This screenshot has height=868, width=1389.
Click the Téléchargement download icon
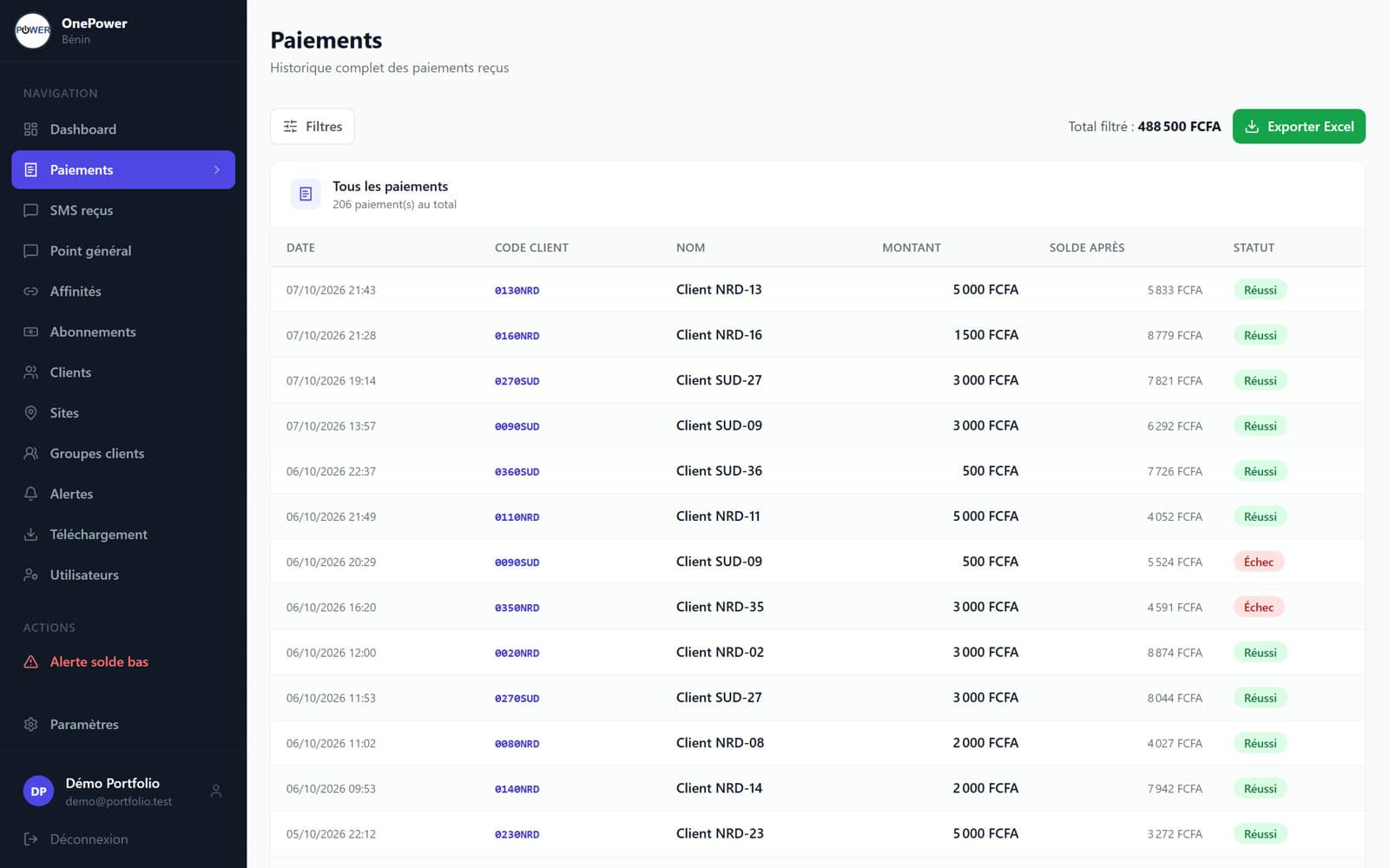pos(30,535)
